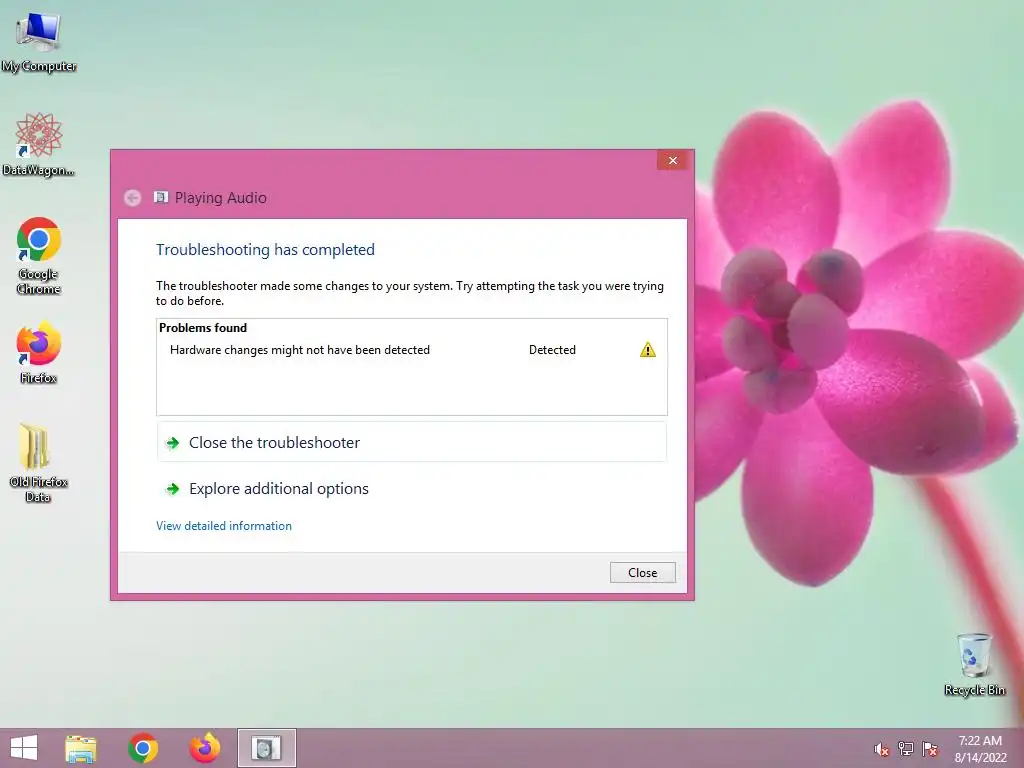Click the Playing Audio title icon

click(161, 197)
